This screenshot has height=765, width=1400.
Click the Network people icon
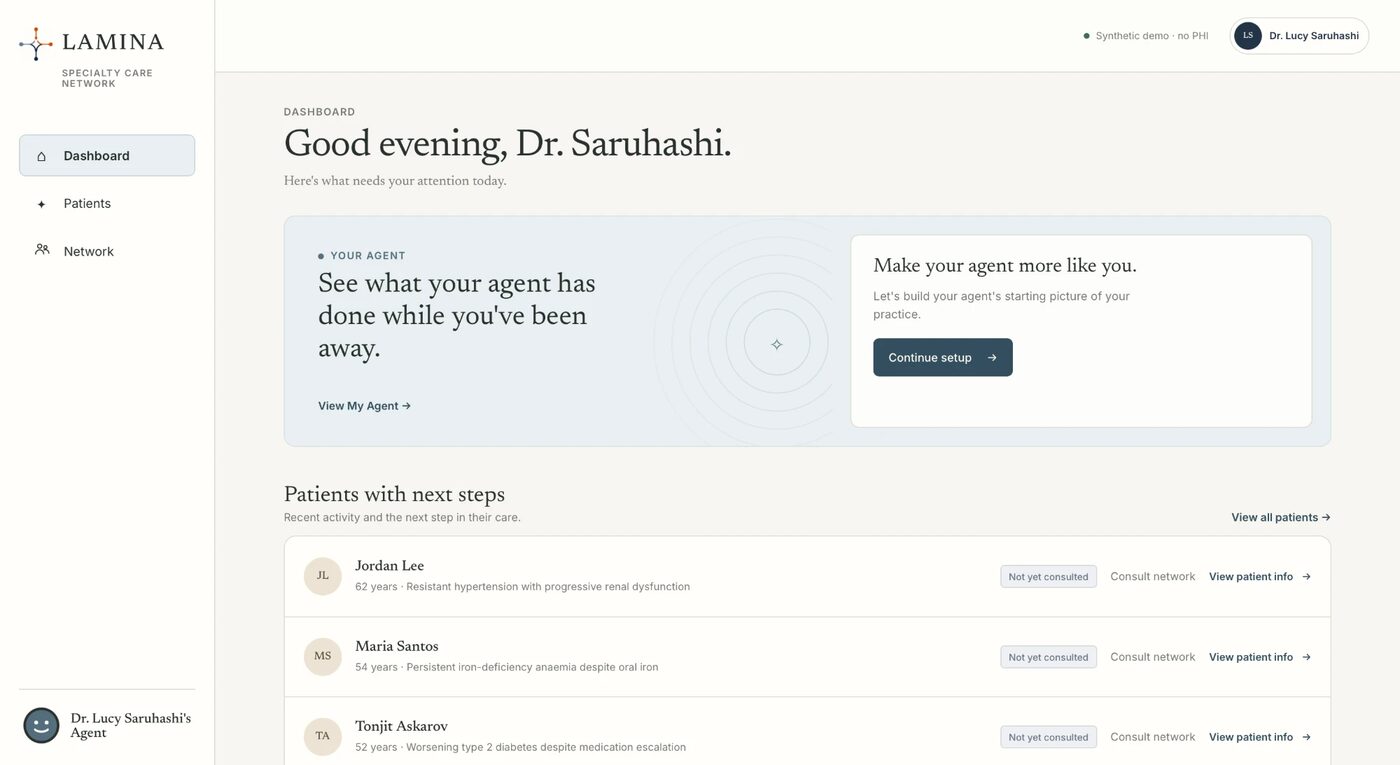pos(42,250)
